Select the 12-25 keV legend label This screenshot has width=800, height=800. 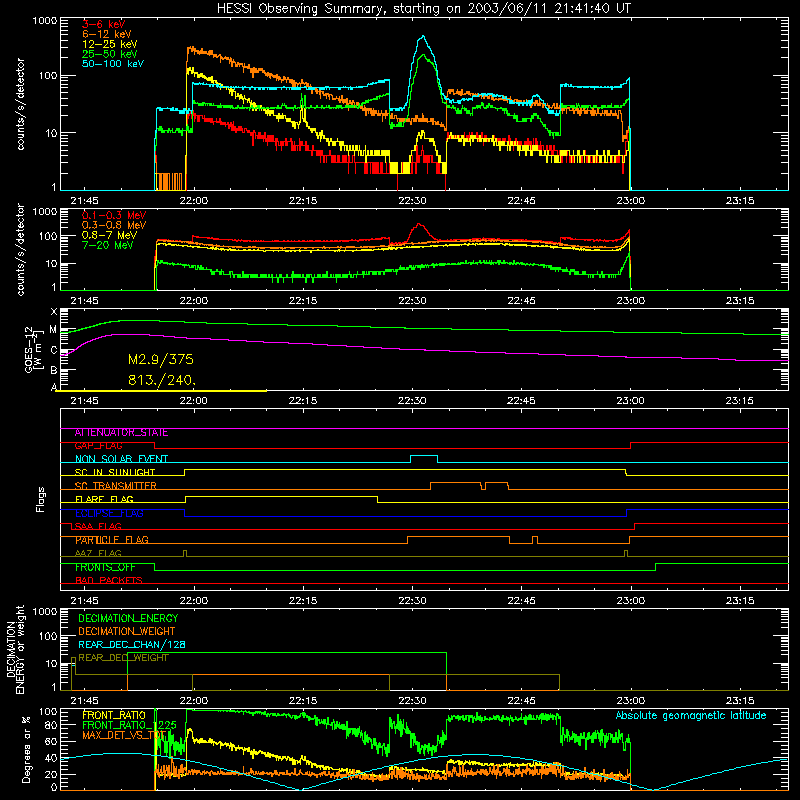(x=110, y=44)
